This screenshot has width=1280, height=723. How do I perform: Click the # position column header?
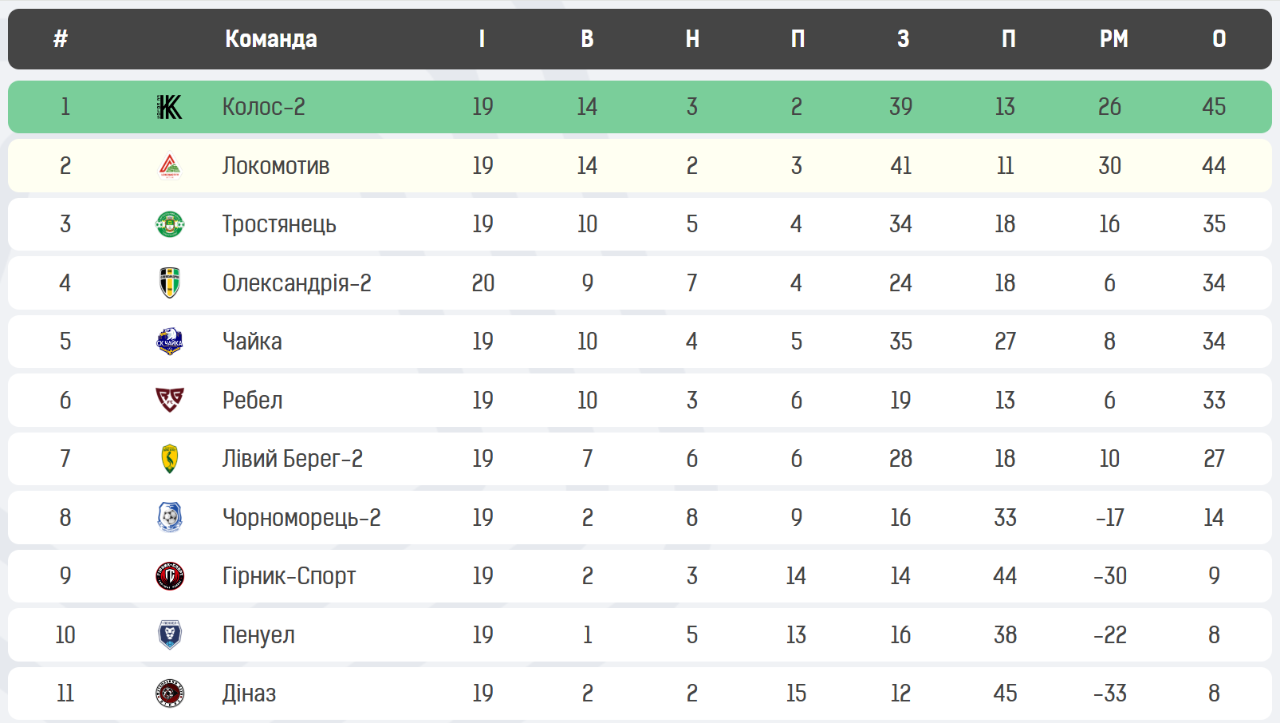pos(61,39)
